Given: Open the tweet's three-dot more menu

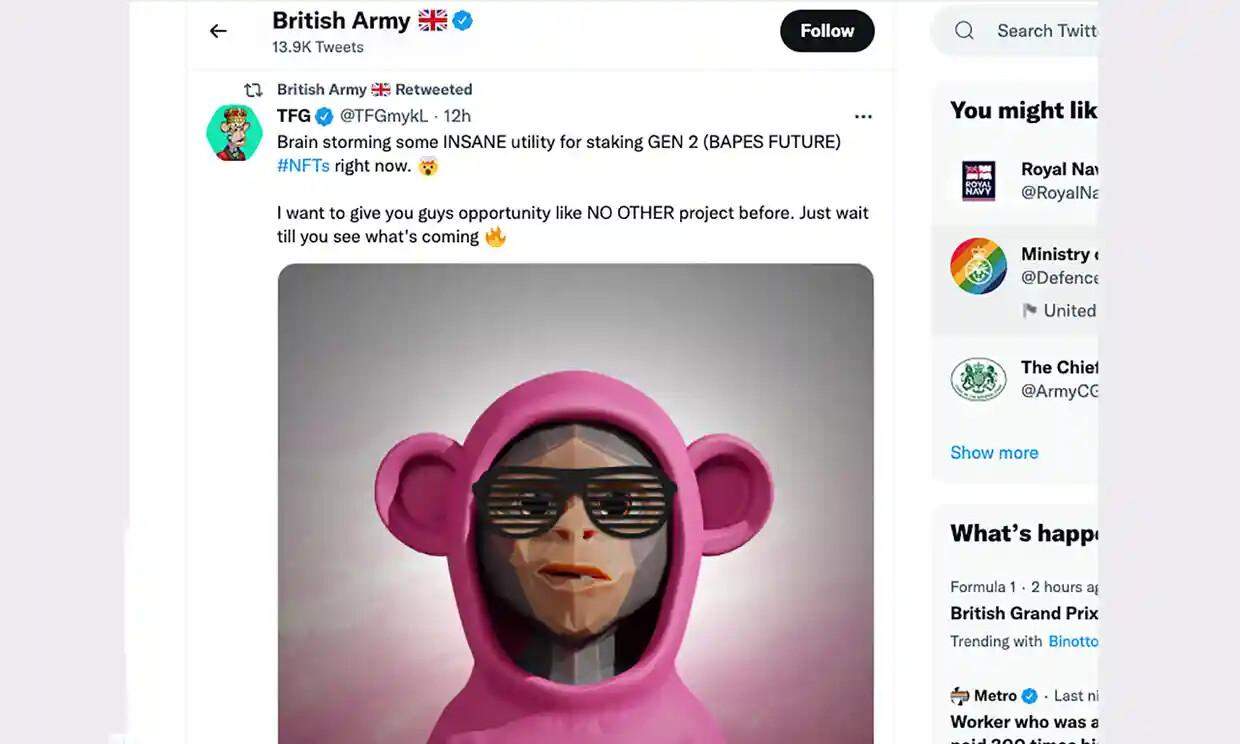Looking at the screenshot, I should tap(863, 117).
